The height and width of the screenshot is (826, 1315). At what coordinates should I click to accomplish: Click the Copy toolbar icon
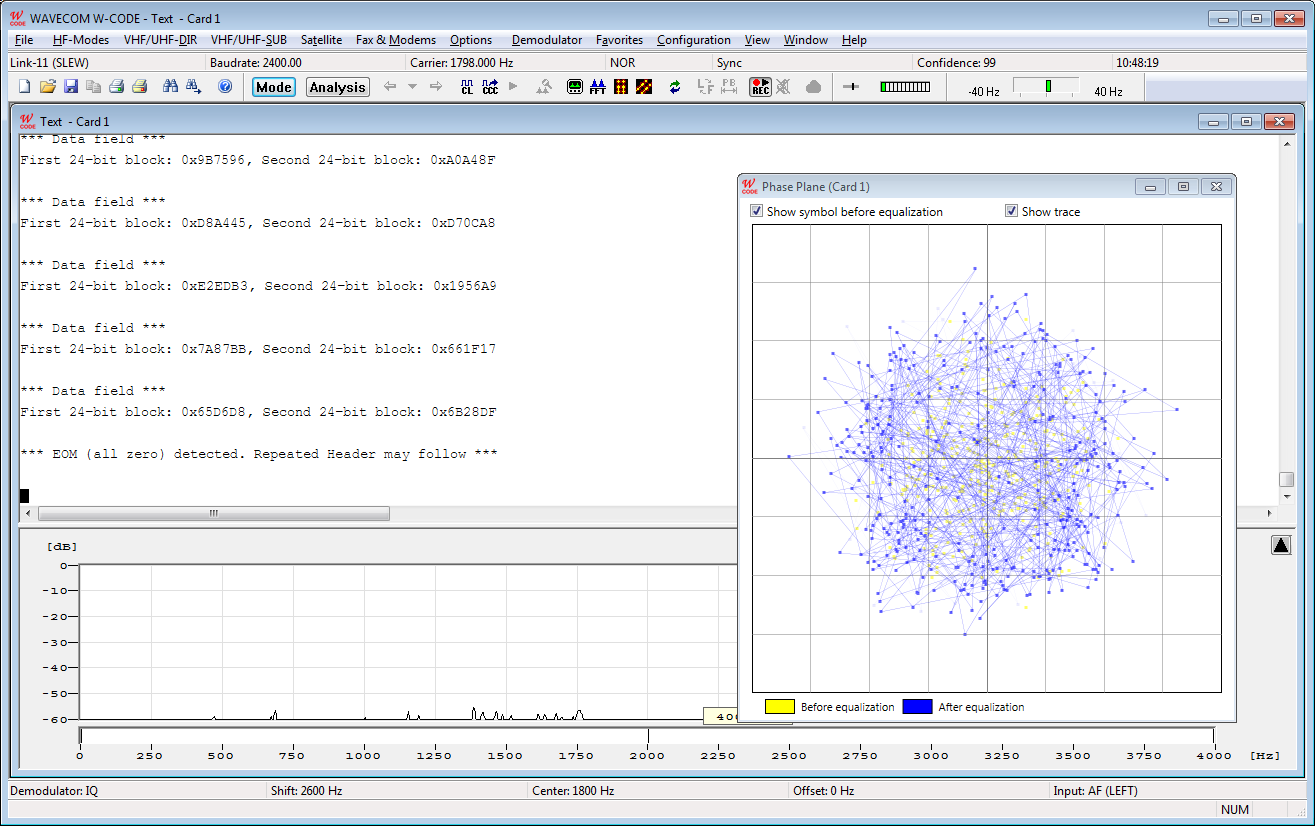point(94,87)
